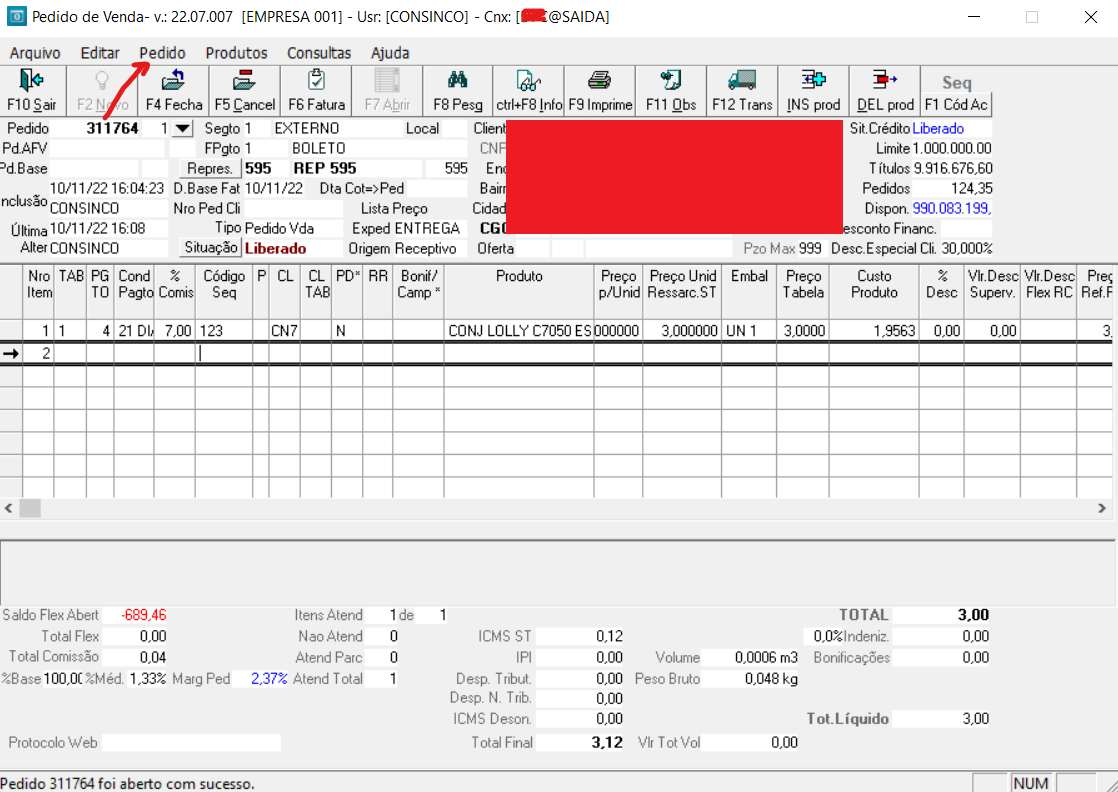Click the Desc.Especial Cli. value 30,000%
Image resolution: width=1118 pixels, height=792 pixels.
pos(967,248)
